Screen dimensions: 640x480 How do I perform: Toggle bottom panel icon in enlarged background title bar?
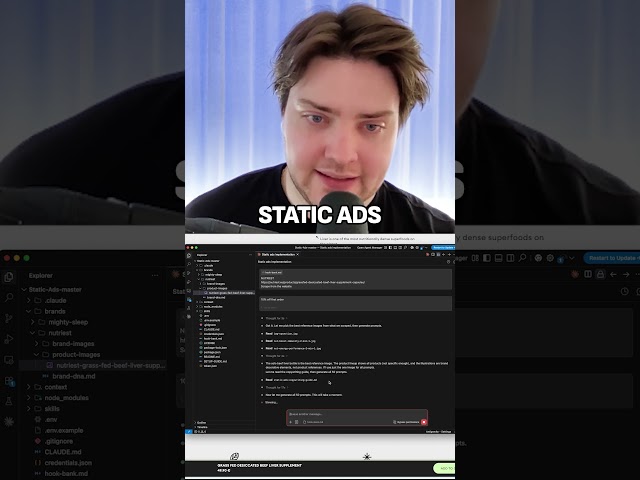(x=498, y=258)
